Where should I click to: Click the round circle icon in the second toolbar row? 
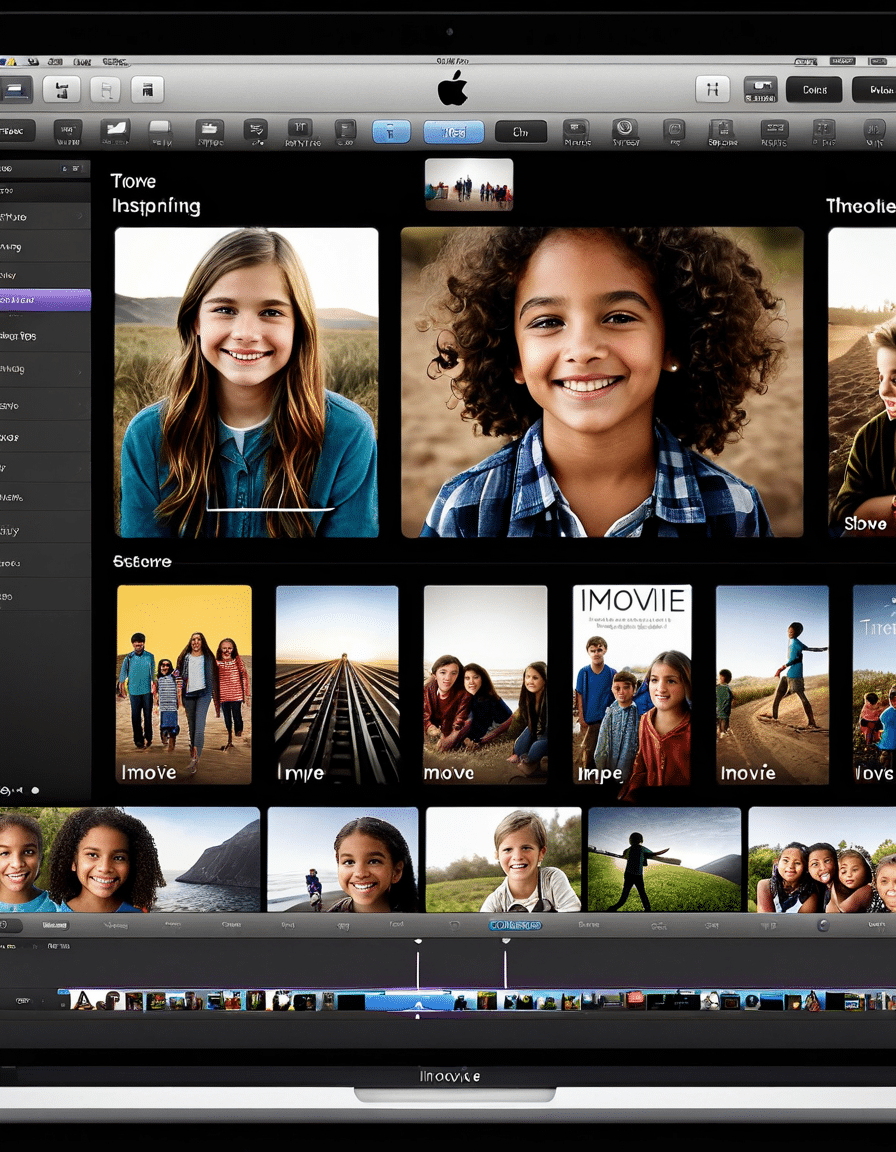click(625, 127)
